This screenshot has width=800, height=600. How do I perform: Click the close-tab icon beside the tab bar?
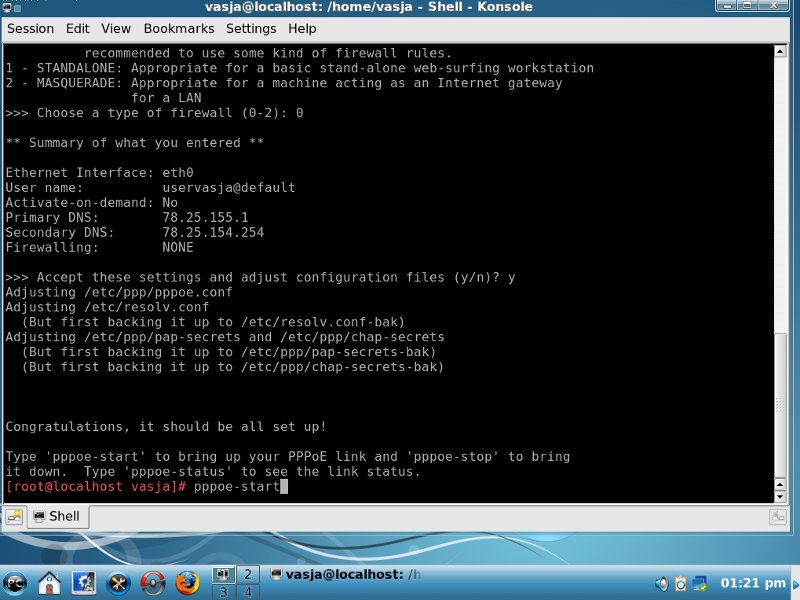pyautogui.click(x=778, y=517)
